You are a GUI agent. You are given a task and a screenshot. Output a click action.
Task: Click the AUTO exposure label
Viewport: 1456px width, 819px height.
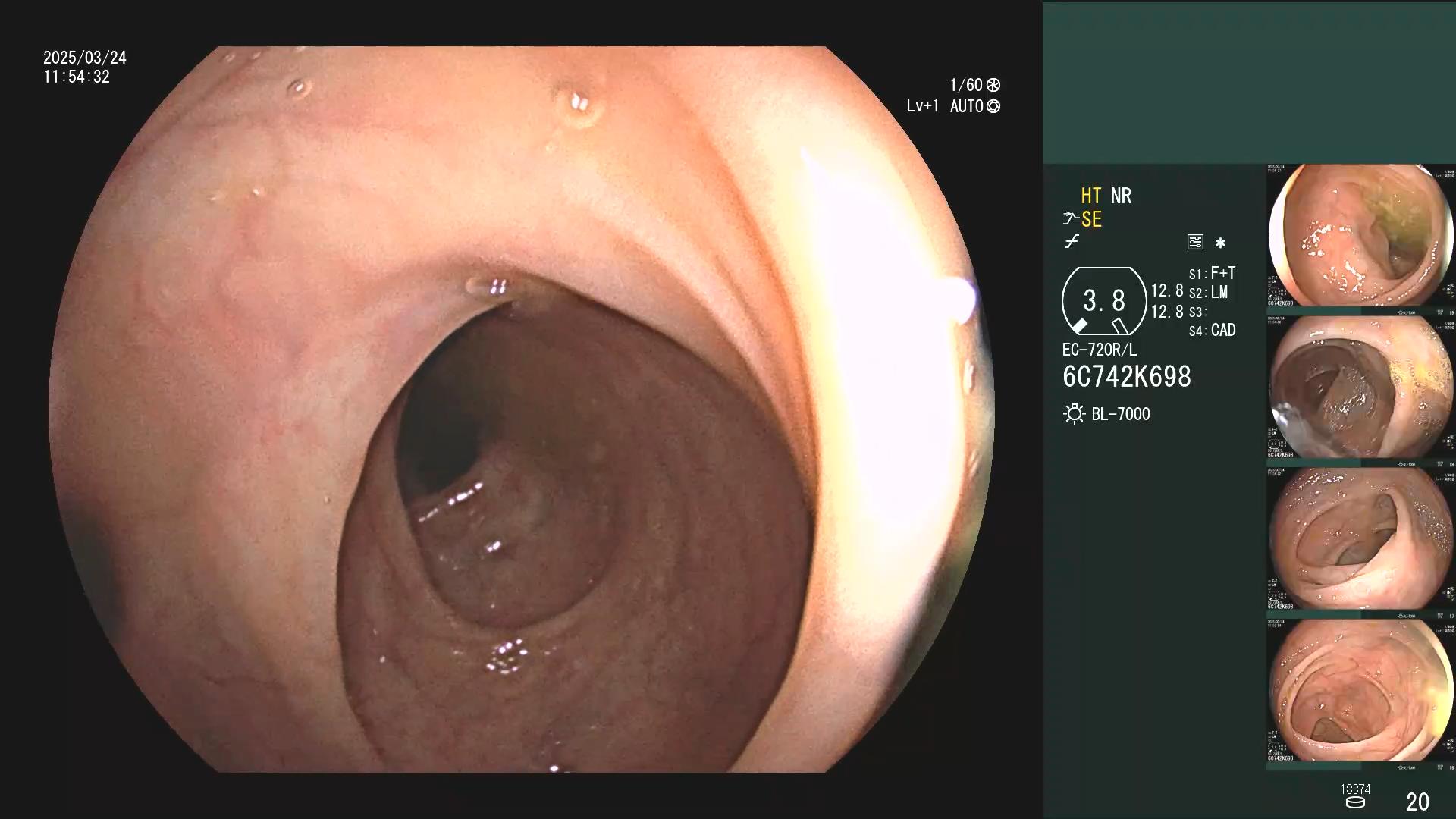(967, 106)
